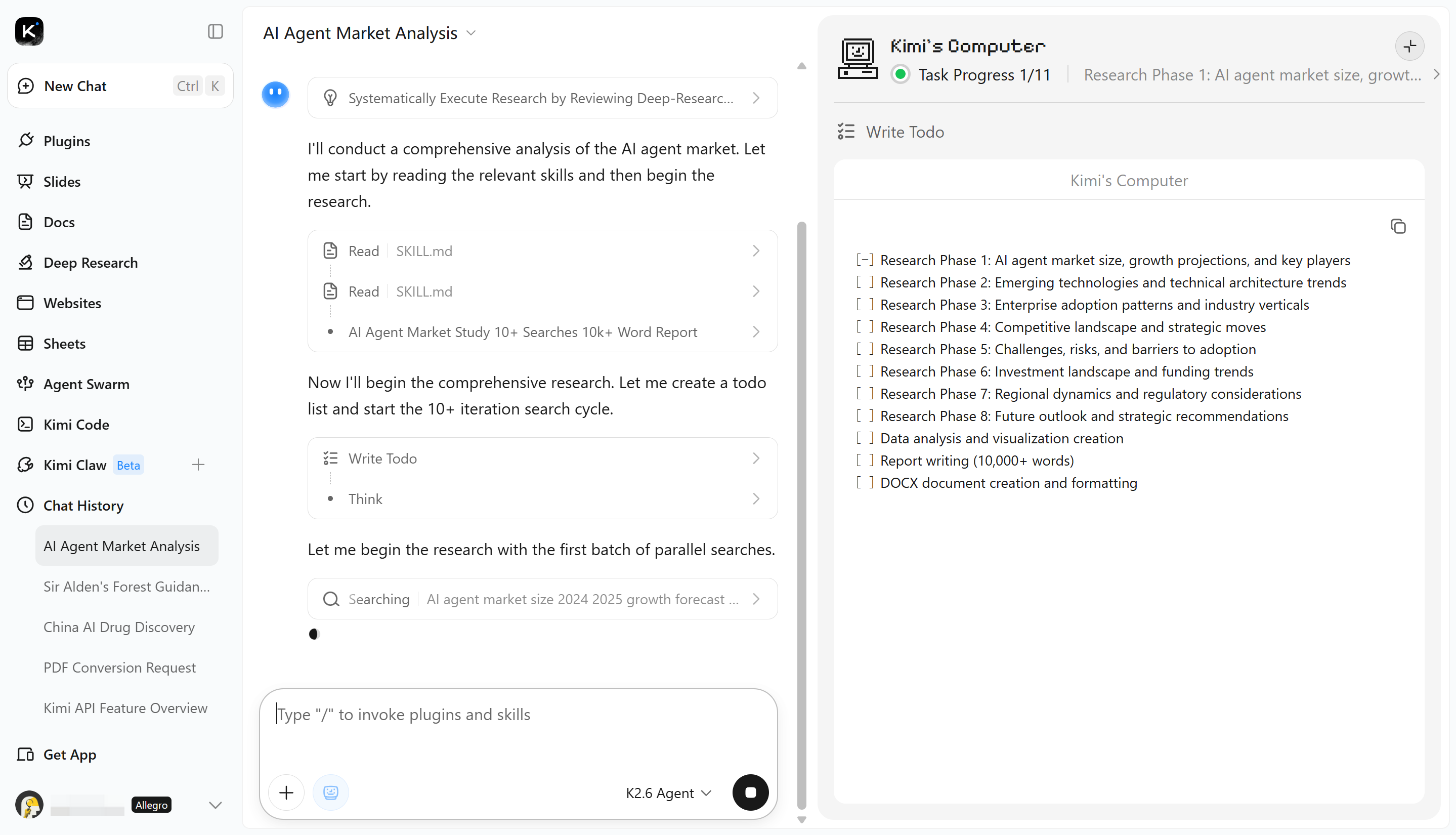Open Sir Alden's Forest Guidance chat
The image size is (1456, 835).
click(126, 587)
